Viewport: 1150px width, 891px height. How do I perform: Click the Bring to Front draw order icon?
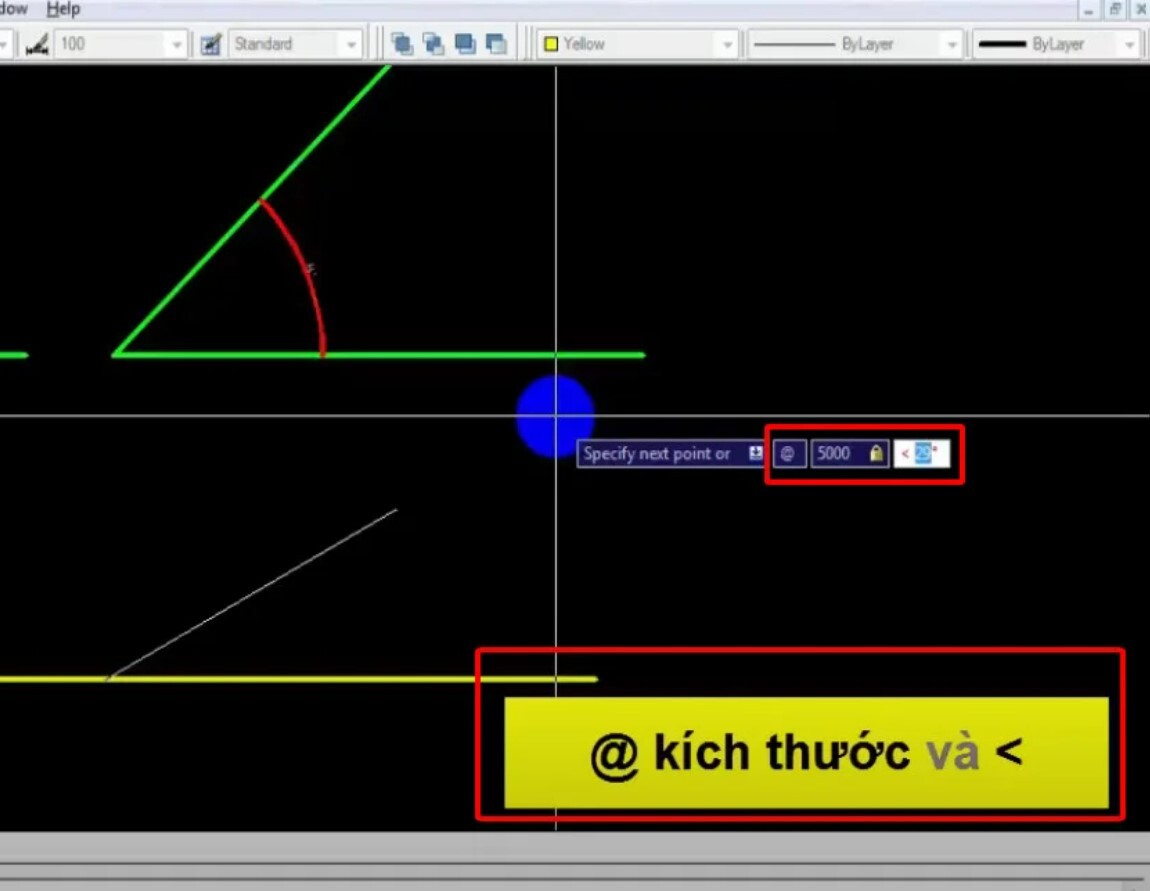click(x=402, y=44)
